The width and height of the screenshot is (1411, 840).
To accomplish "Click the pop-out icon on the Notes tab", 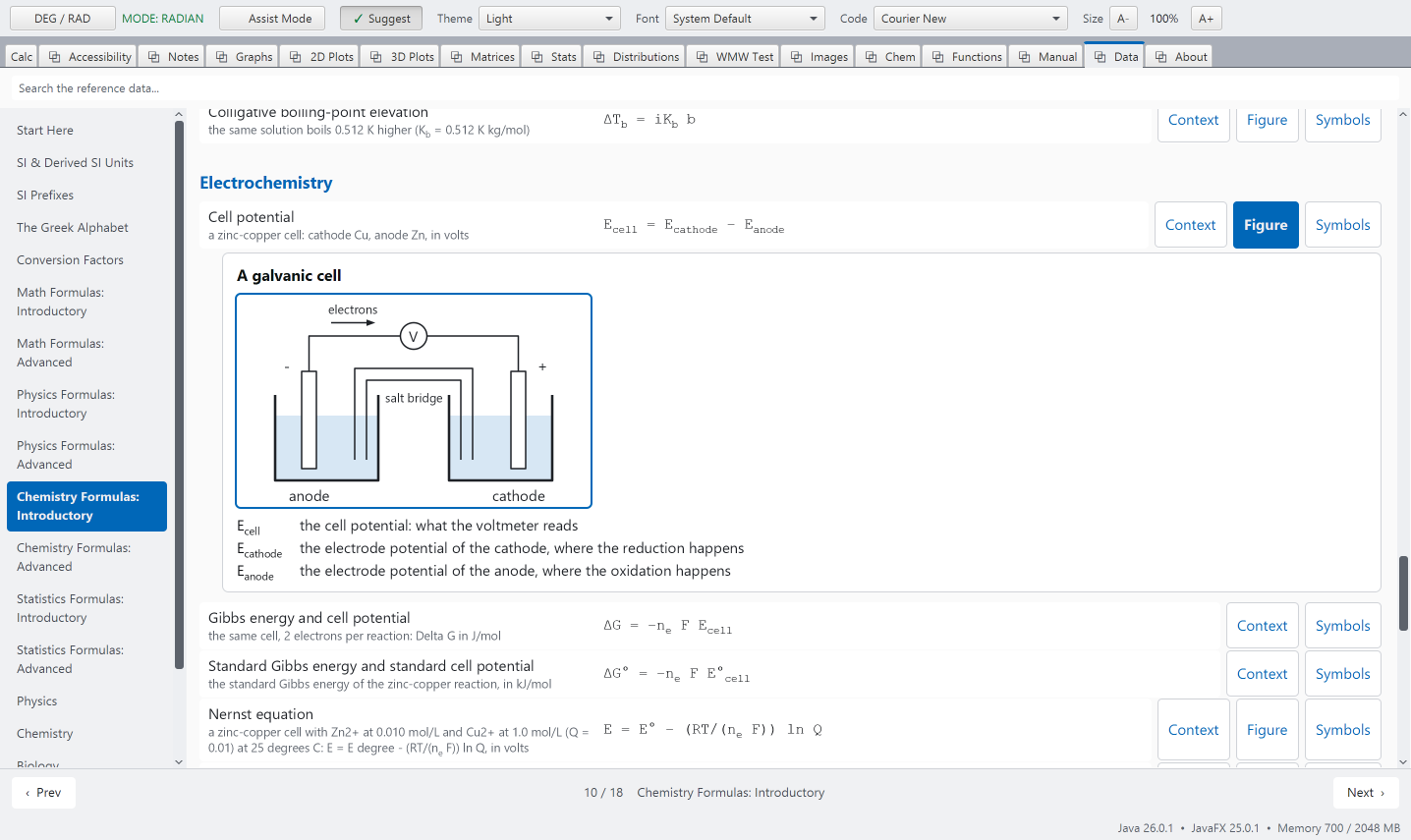I will pos(154,57).
